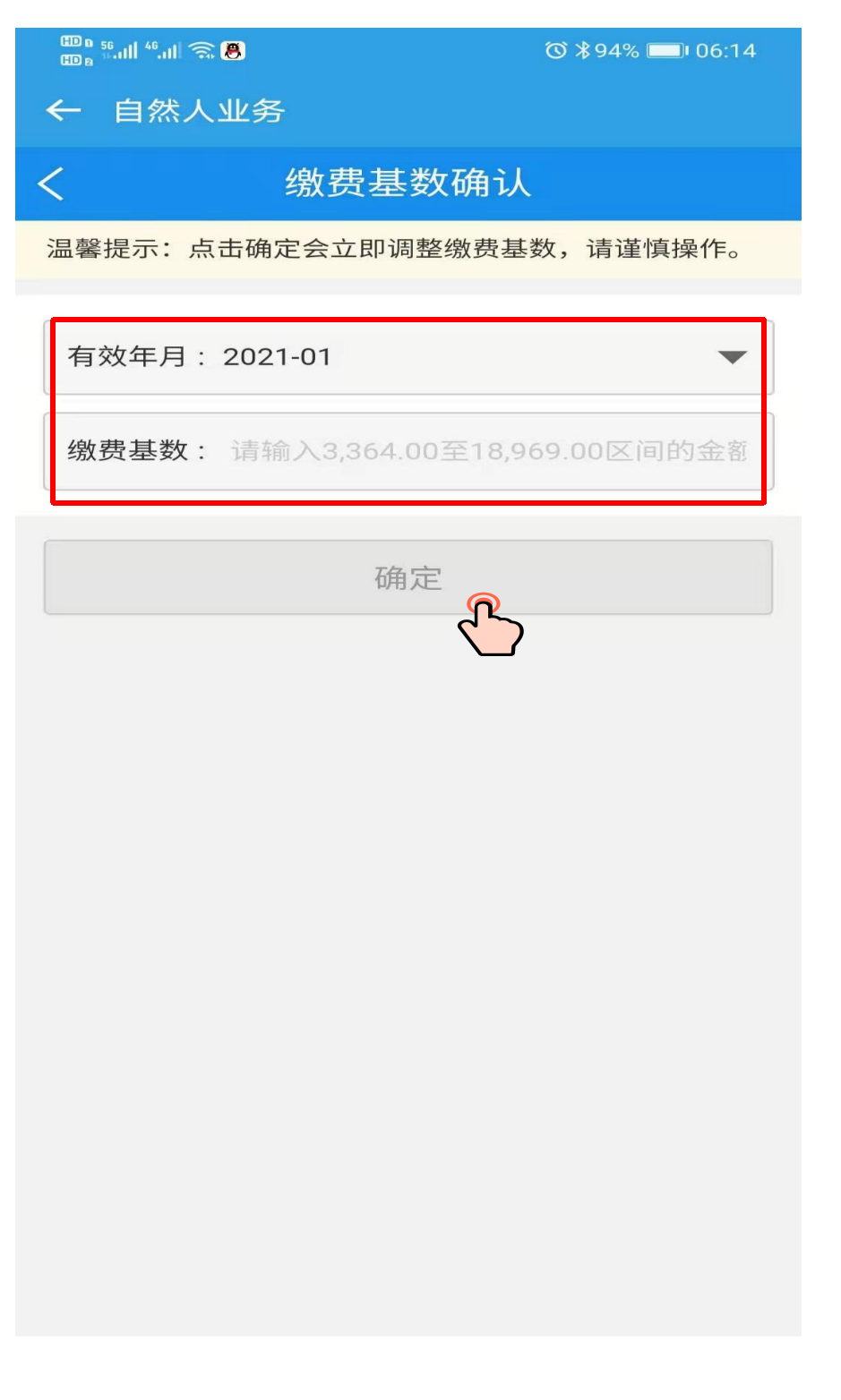
Task: Tap the 自然人业务 title text
Action: [x=199, y=111]
